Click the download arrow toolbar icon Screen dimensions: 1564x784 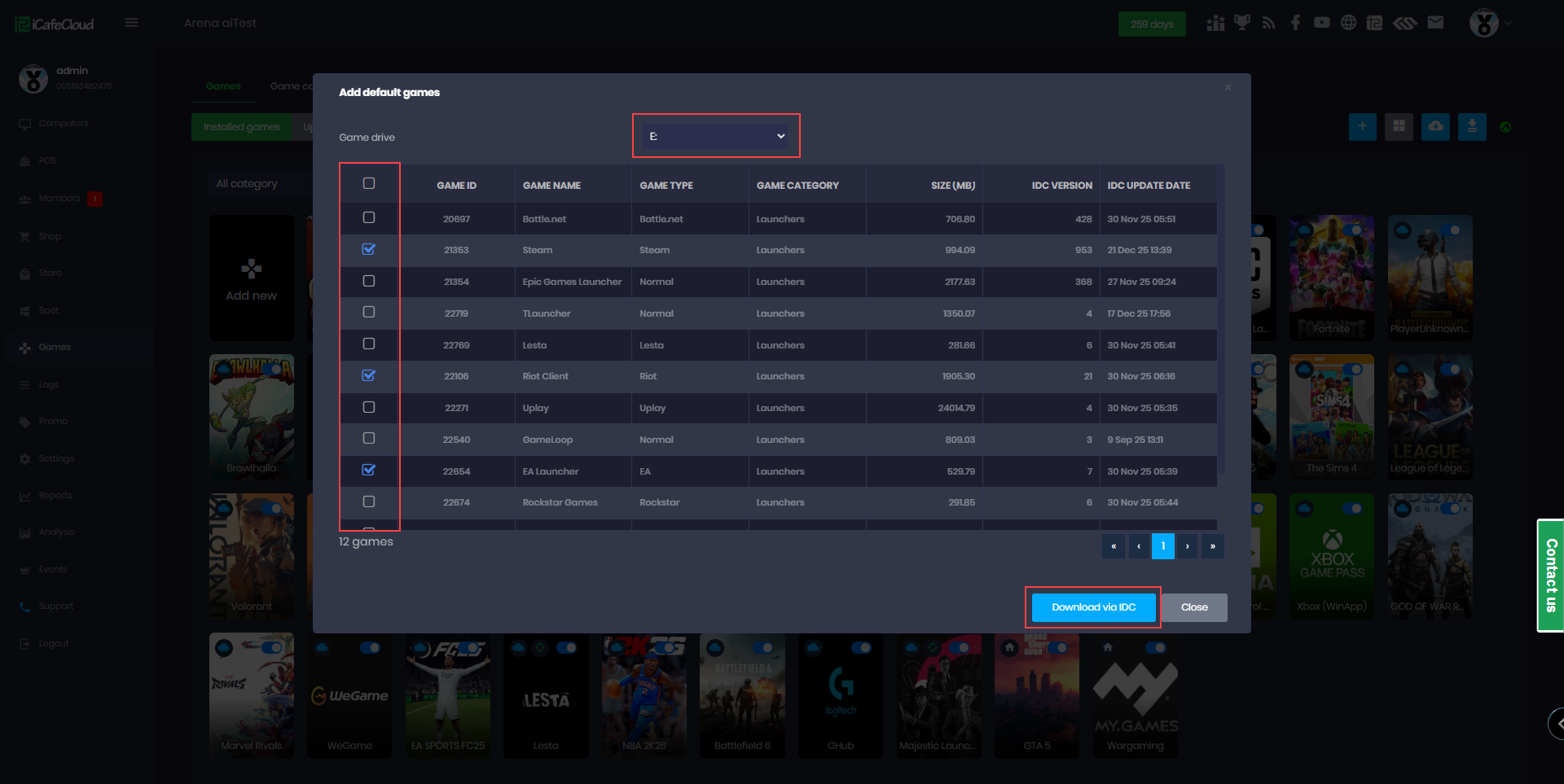pos(1472,126)
